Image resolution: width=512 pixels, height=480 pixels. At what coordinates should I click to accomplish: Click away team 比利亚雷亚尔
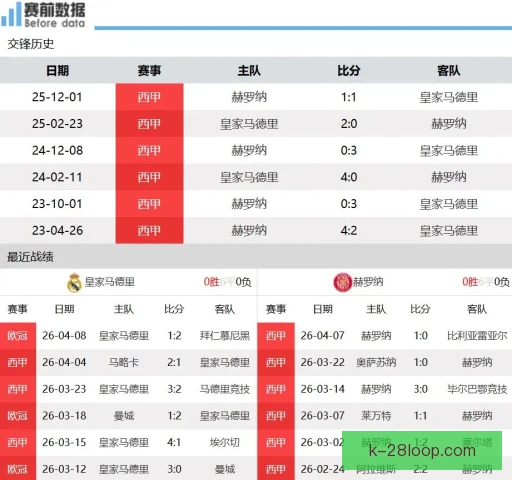coord(477,335)
